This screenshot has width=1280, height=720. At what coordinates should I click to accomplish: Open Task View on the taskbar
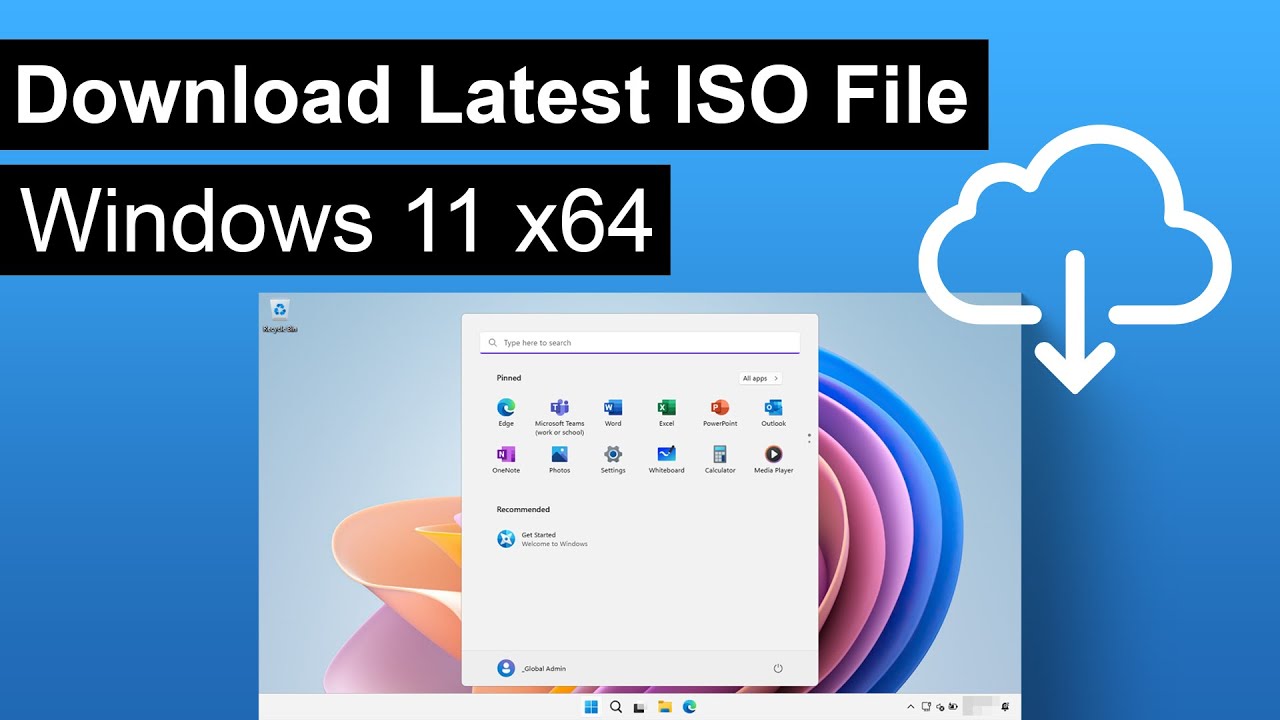tap(640, 707)
